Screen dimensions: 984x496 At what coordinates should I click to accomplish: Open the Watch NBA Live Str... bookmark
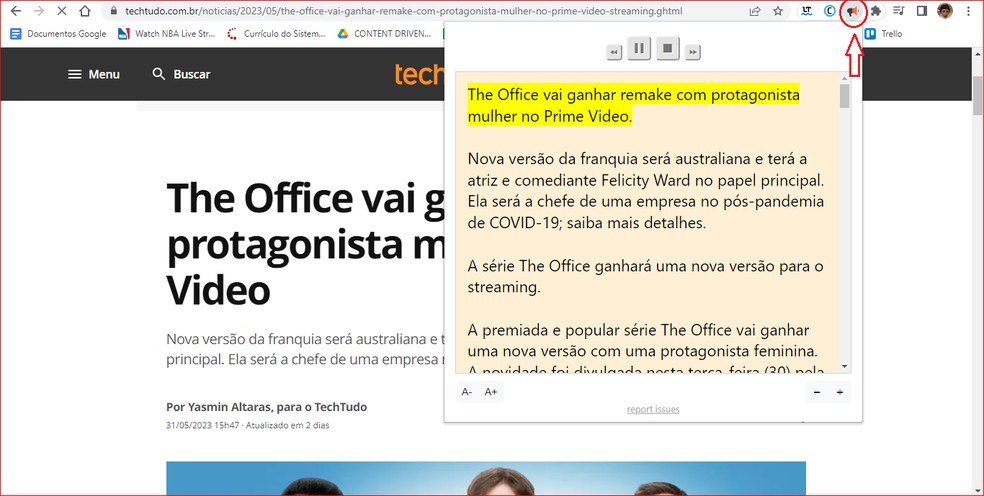(166, 34)
